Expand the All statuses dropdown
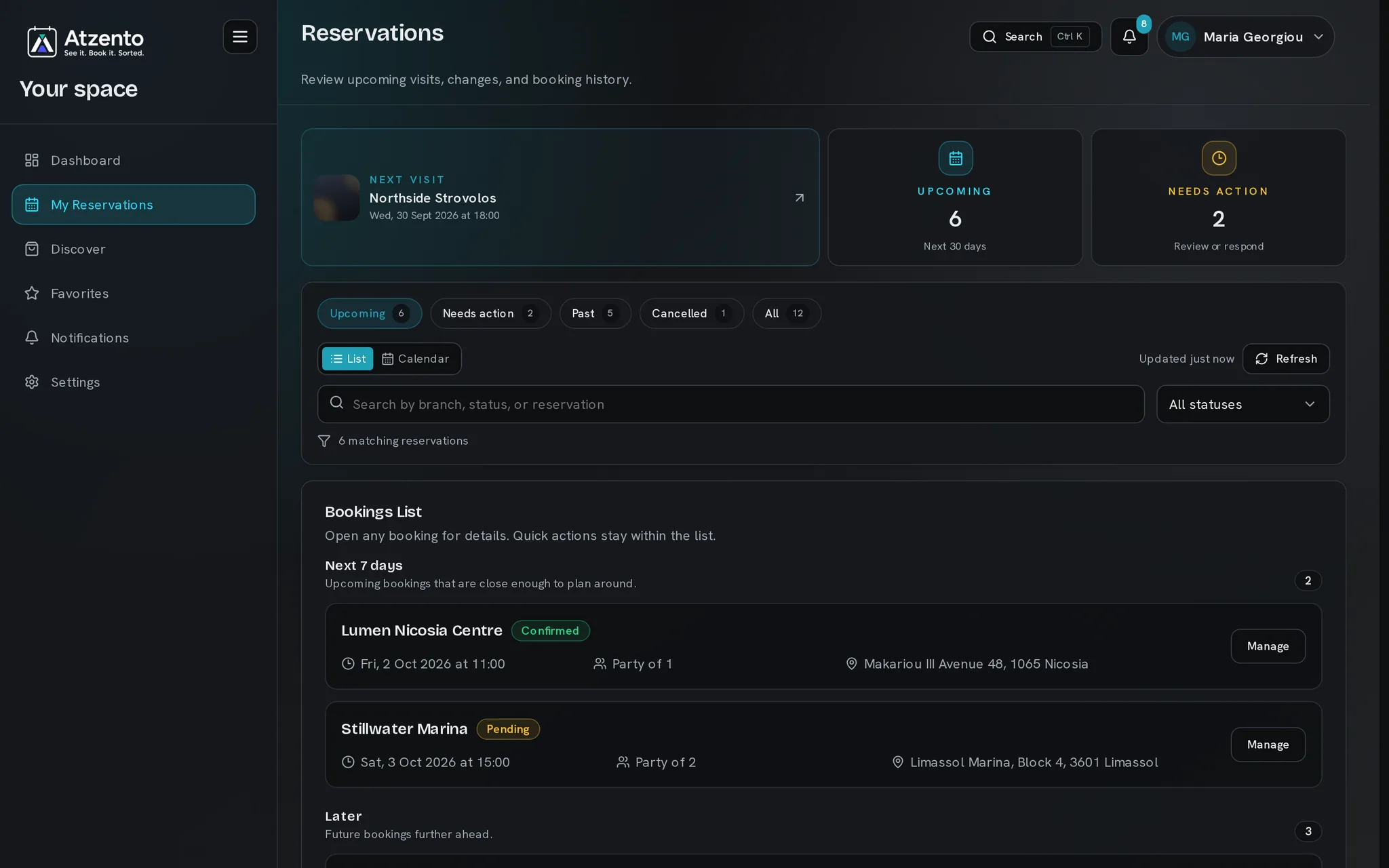 [1243, 404]
